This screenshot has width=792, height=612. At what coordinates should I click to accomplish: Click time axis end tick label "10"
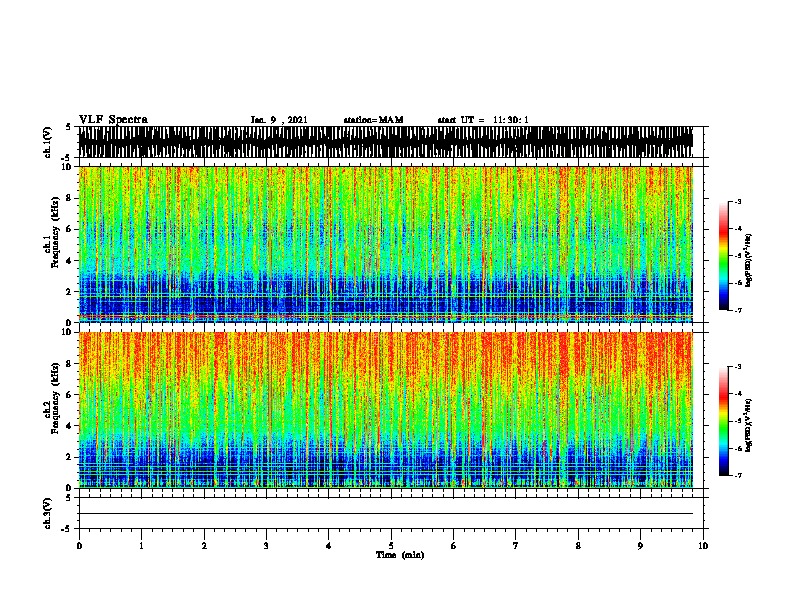click(x=703, y=546)
